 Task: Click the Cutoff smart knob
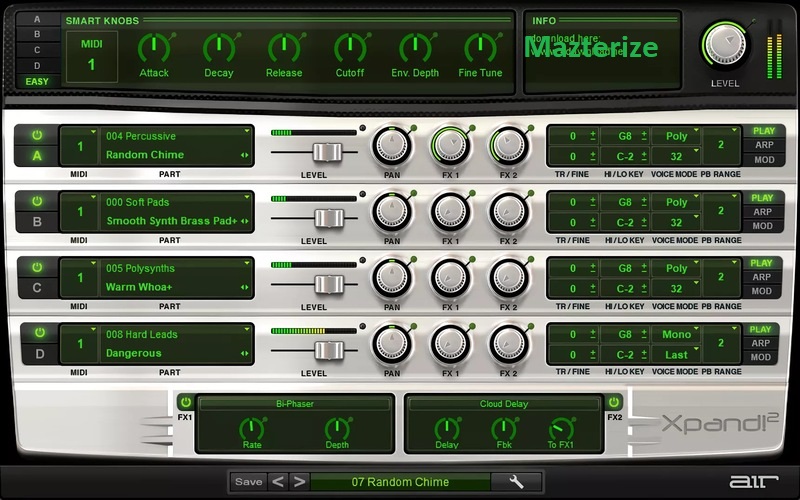(x=350, y=47)
